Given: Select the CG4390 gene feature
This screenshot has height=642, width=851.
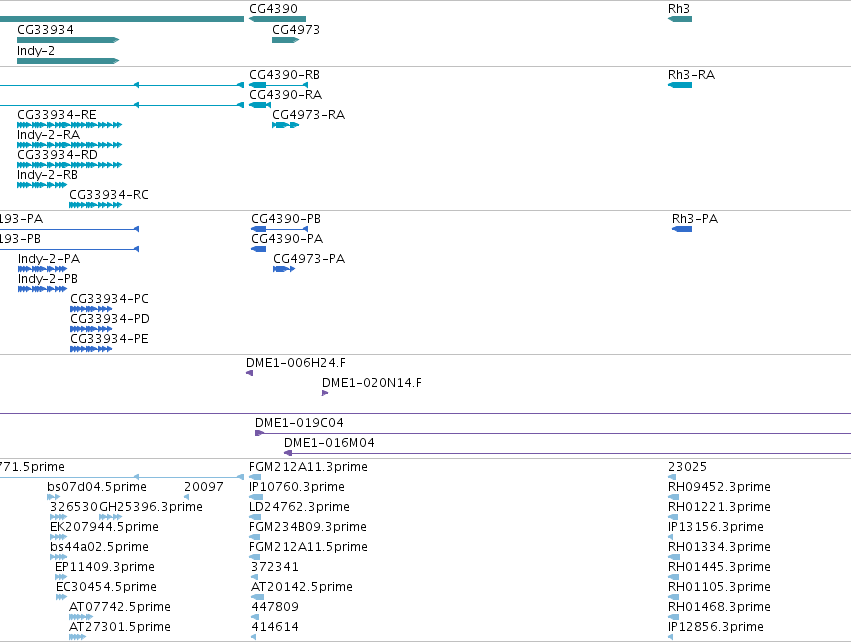Looking at the screenshot, I should pyautogui.click(x=277, y=19).
